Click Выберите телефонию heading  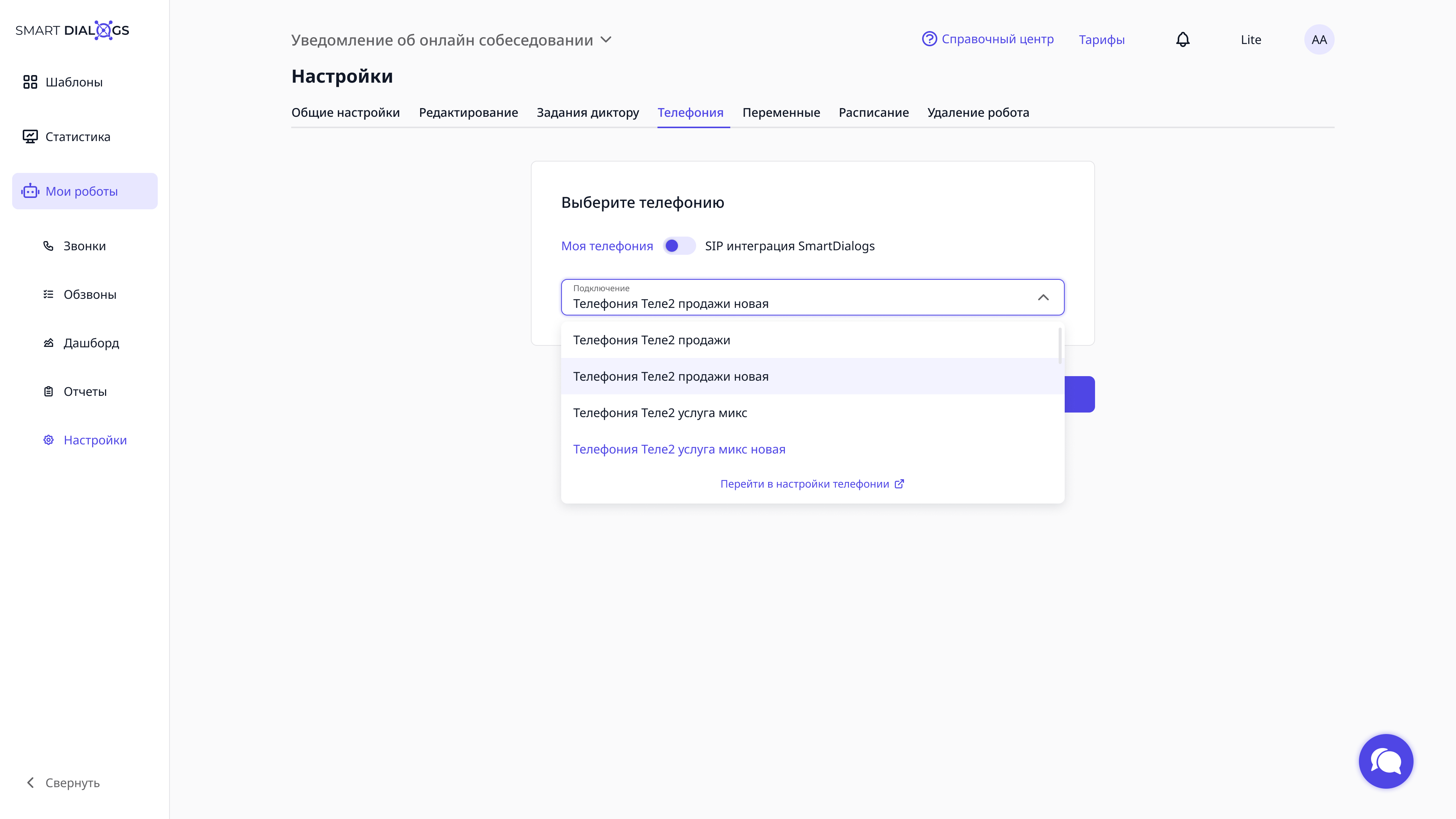point(643,202)
